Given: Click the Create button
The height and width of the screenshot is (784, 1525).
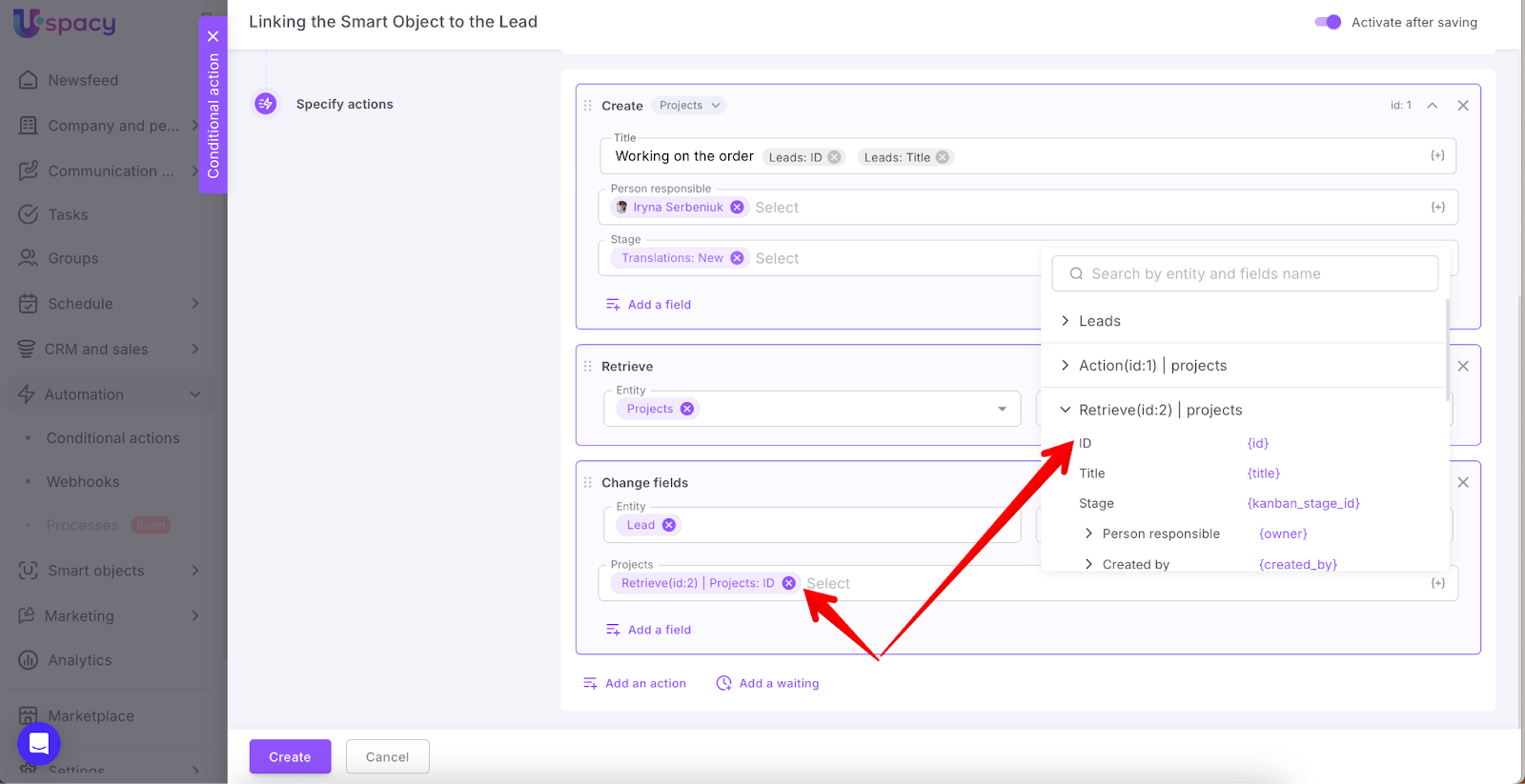Looking at the screenshot, I should pyautogui.click(x=290, y=756).
